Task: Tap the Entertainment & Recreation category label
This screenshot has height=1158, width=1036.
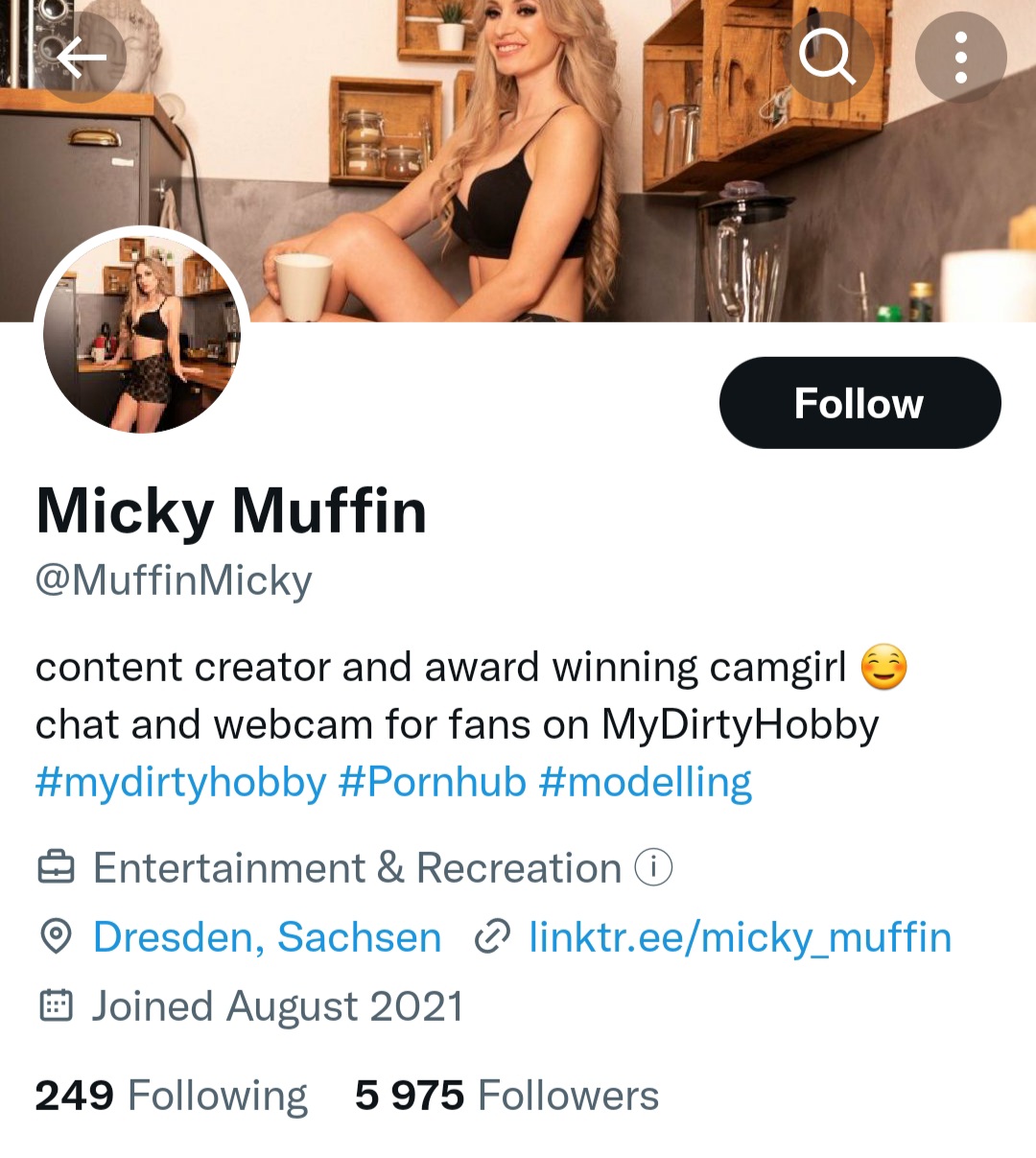Action: pyautogui.click(x=357, y=867)
